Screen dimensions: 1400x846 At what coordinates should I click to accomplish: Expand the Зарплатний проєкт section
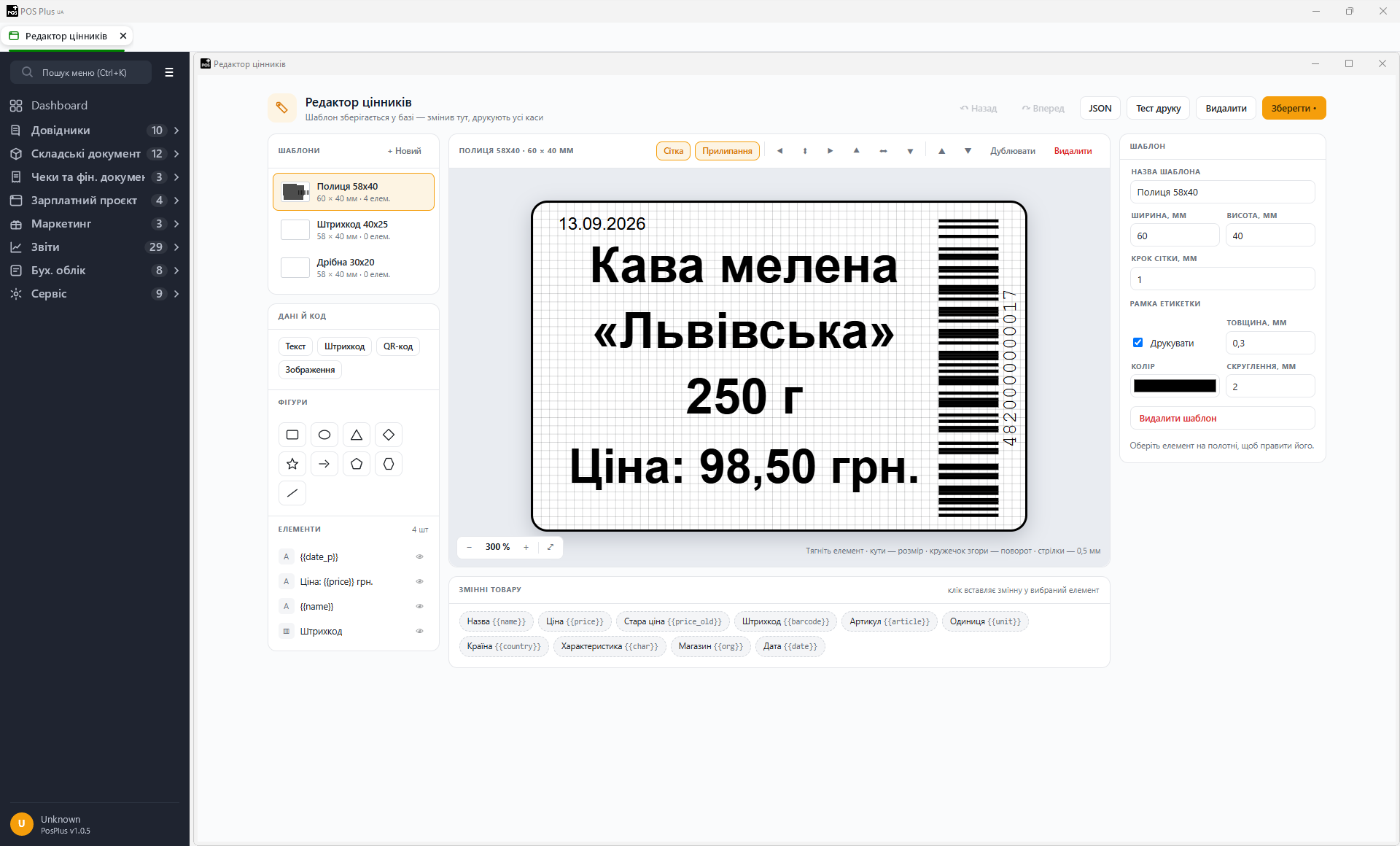click(x=95, y=201)
